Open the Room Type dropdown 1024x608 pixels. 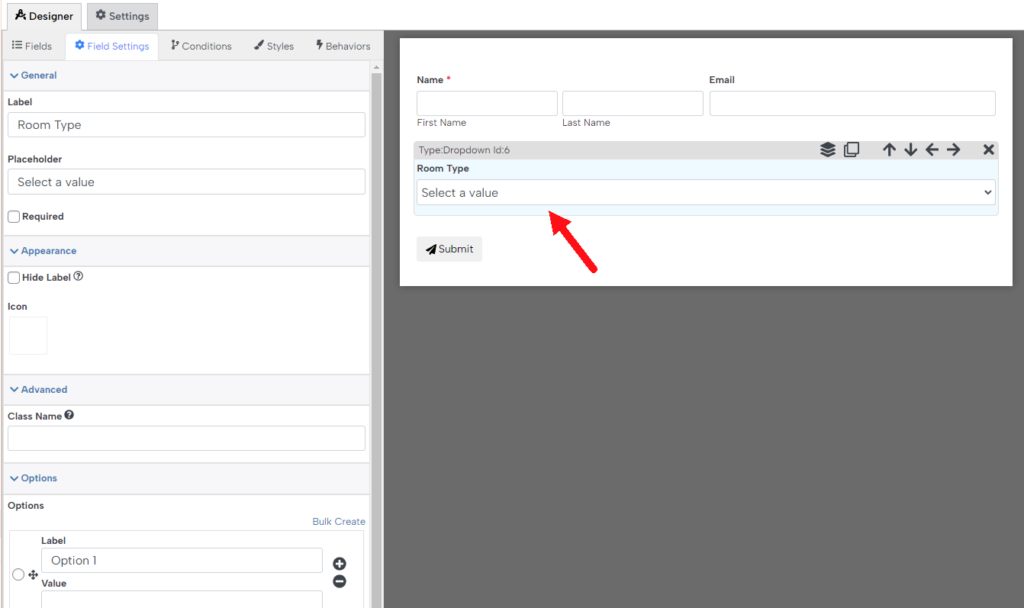tap(706, 193)
